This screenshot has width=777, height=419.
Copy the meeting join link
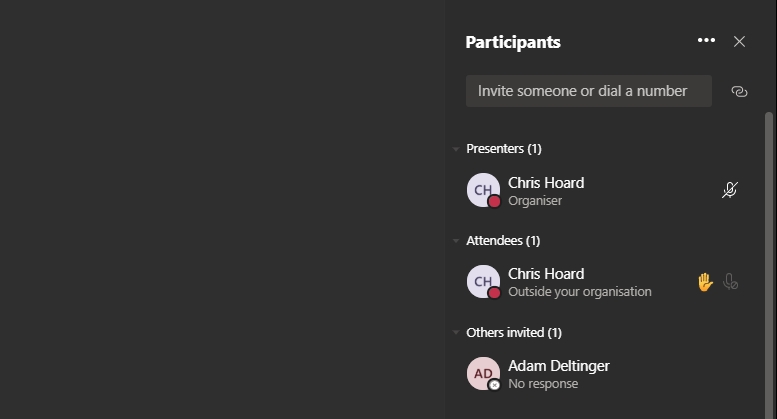[739, 91]
